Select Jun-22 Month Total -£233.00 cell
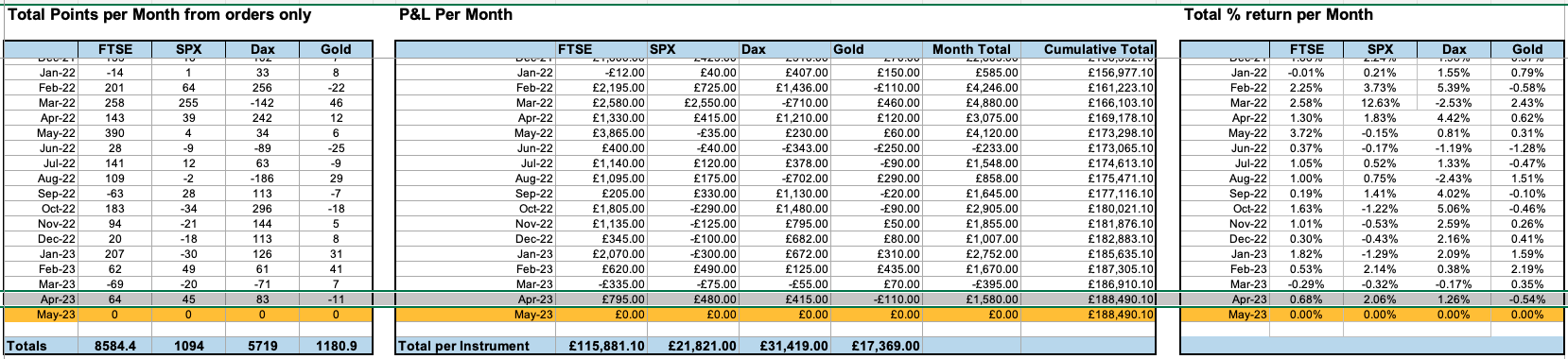 click(x=971, y=148)
